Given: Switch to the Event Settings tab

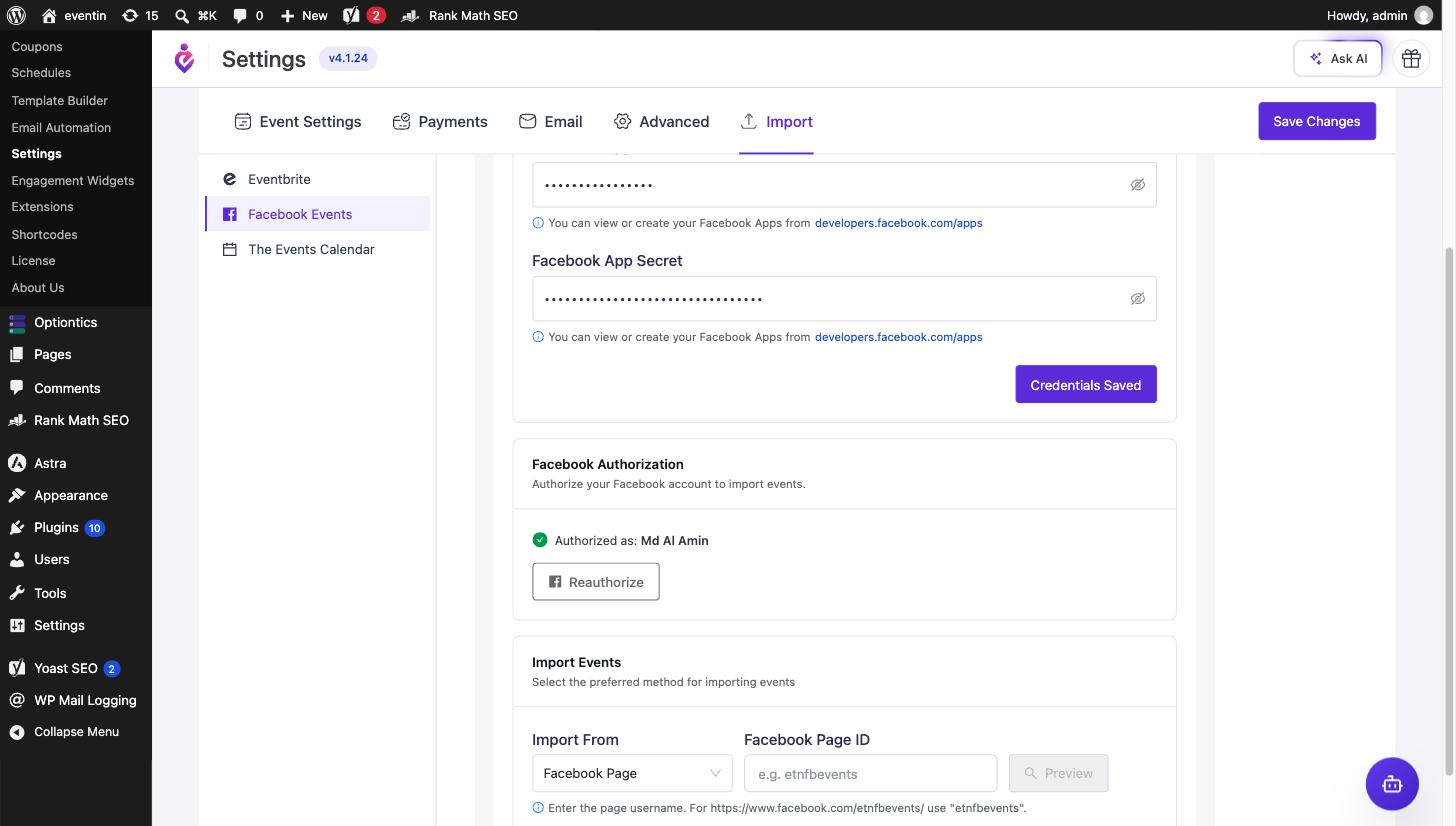Looking at the screenshot, I should pos(298,121).
